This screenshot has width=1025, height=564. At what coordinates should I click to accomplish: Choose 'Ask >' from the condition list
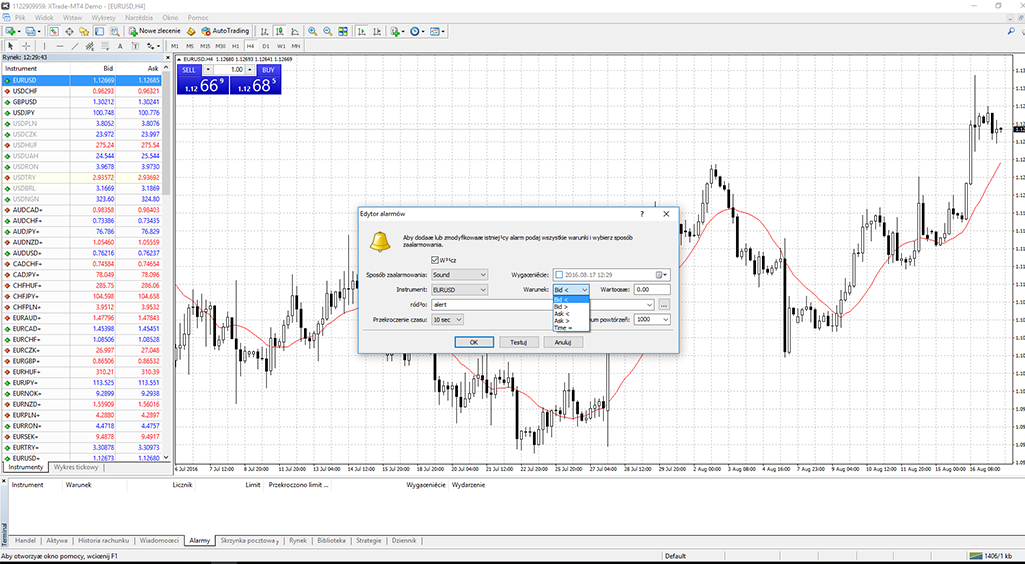coord(562,320)
